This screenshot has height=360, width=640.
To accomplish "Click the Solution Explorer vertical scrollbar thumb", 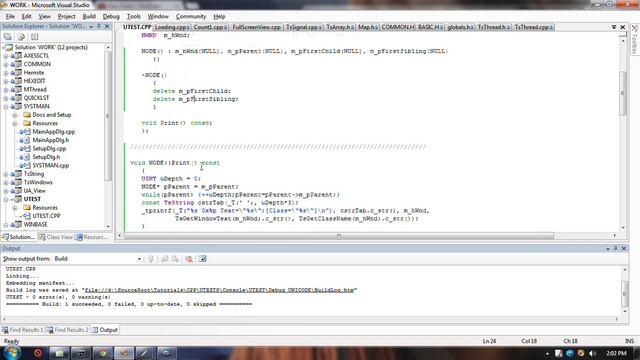I will 108,116.
